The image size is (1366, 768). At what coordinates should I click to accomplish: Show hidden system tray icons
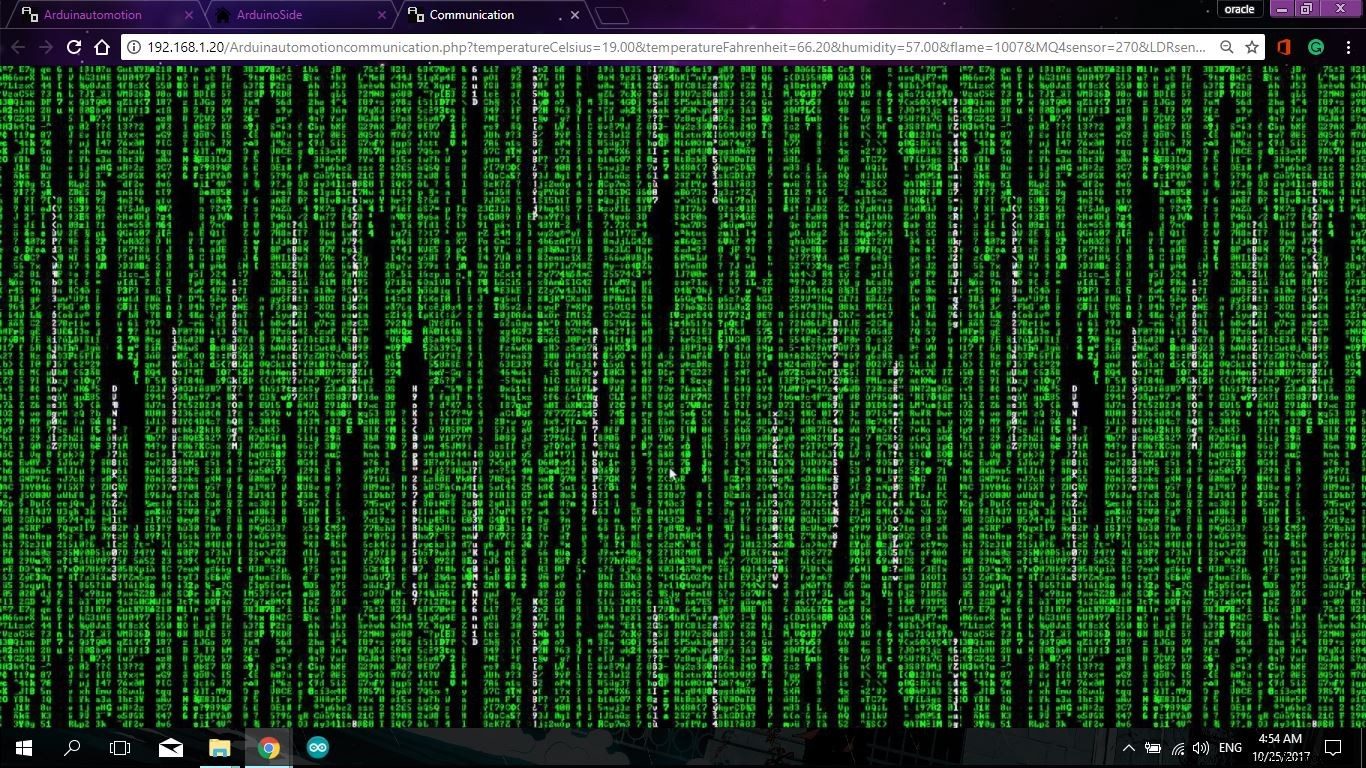click(x=1128, y=748)
